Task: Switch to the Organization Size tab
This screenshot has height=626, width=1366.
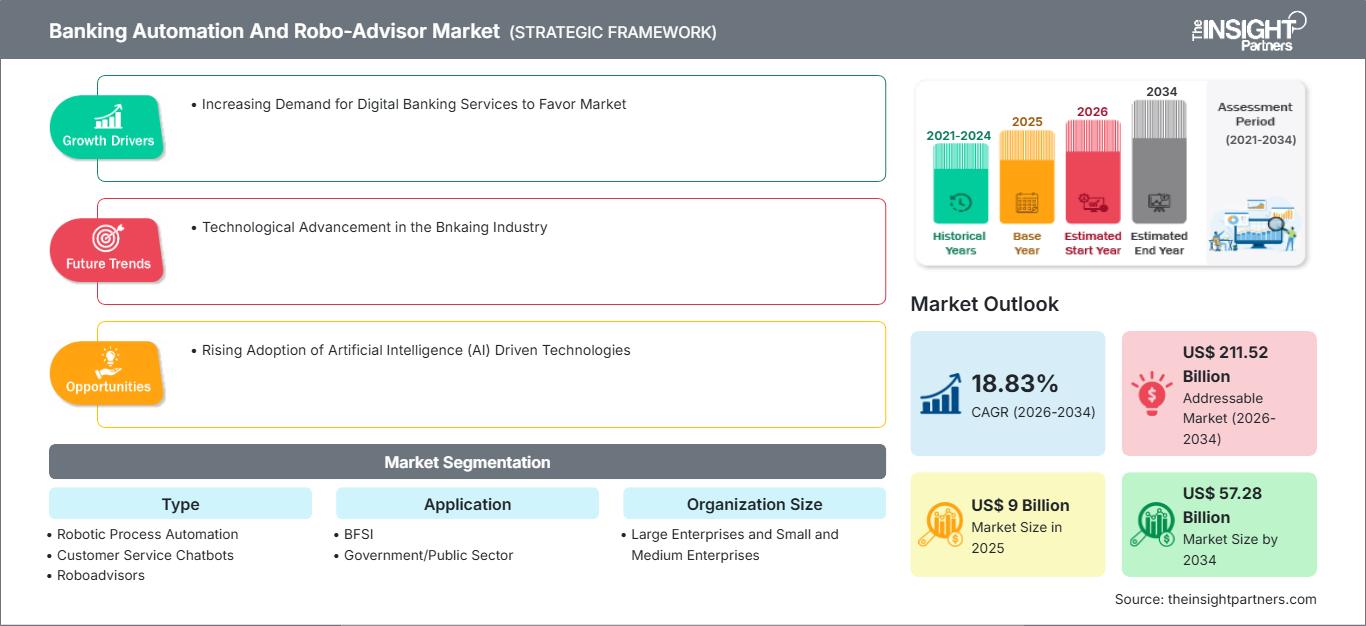Action: click(x=754, y=504)
